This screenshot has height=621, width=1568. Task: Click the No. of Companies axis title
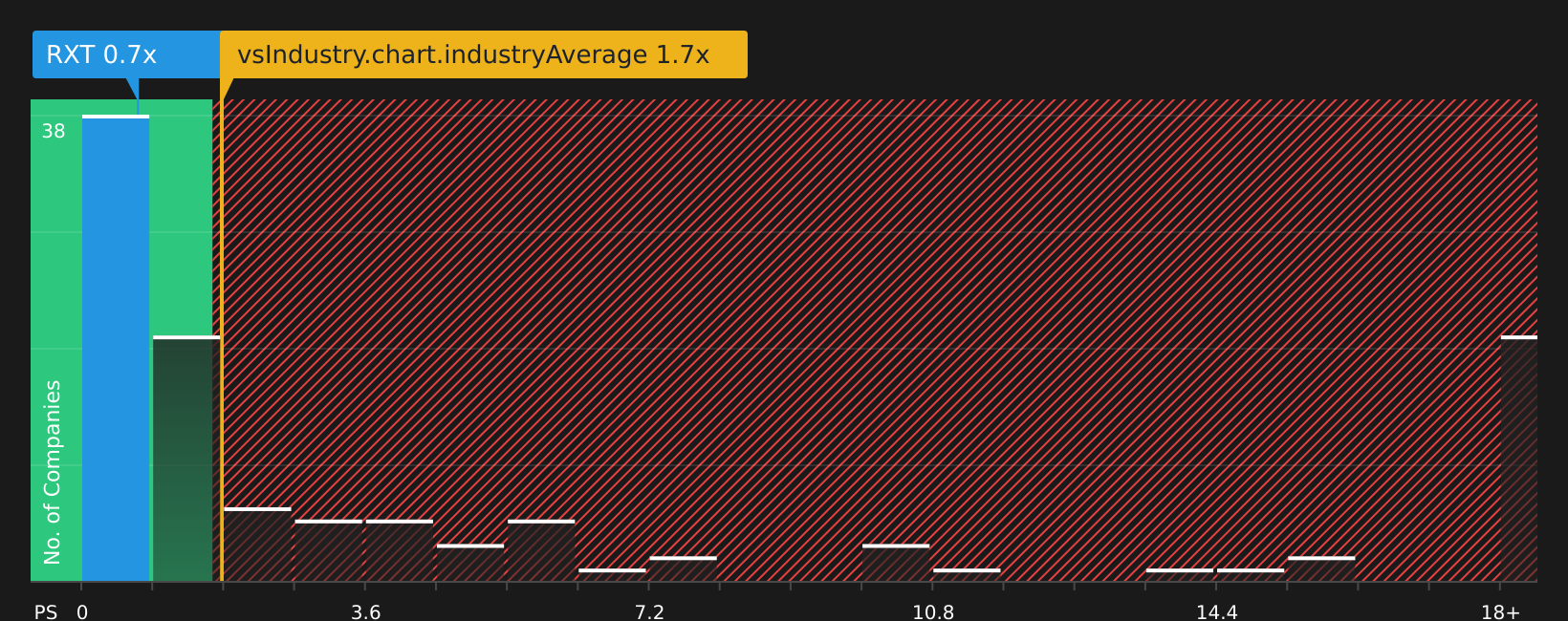point(53,472)
